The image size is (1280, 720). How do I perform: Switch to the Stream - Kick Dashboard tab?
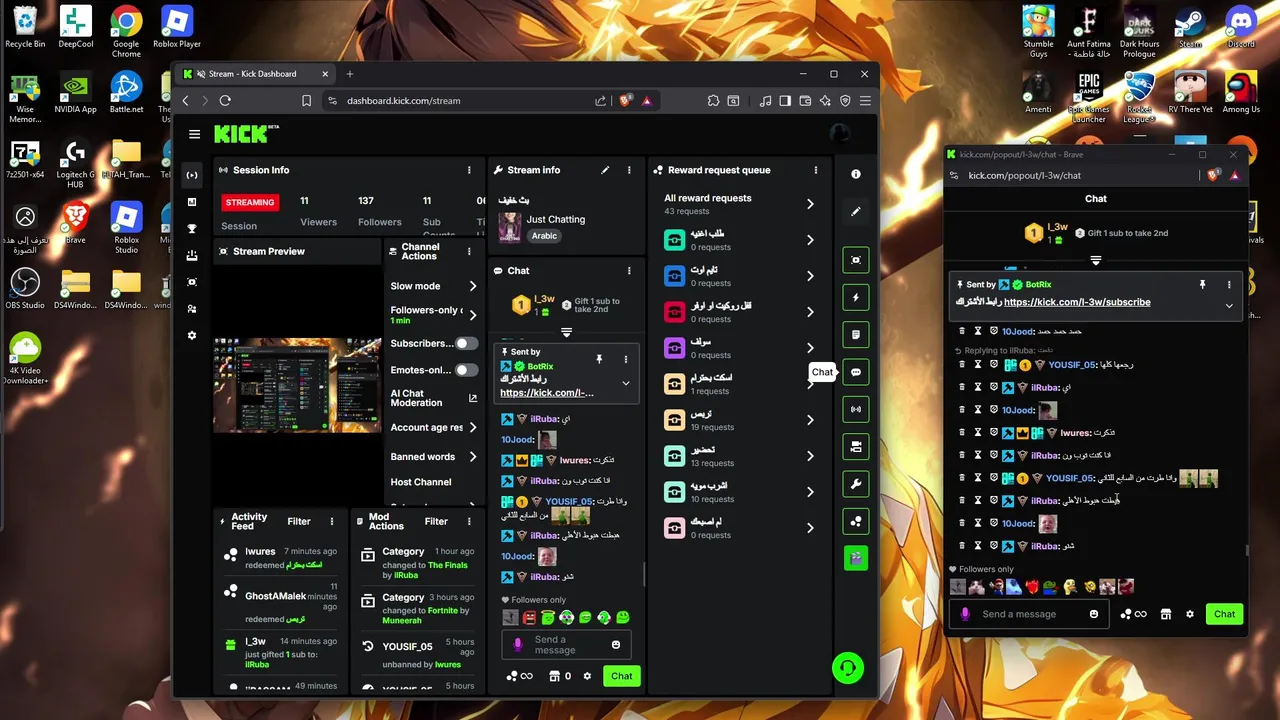(x=256, y=74)
